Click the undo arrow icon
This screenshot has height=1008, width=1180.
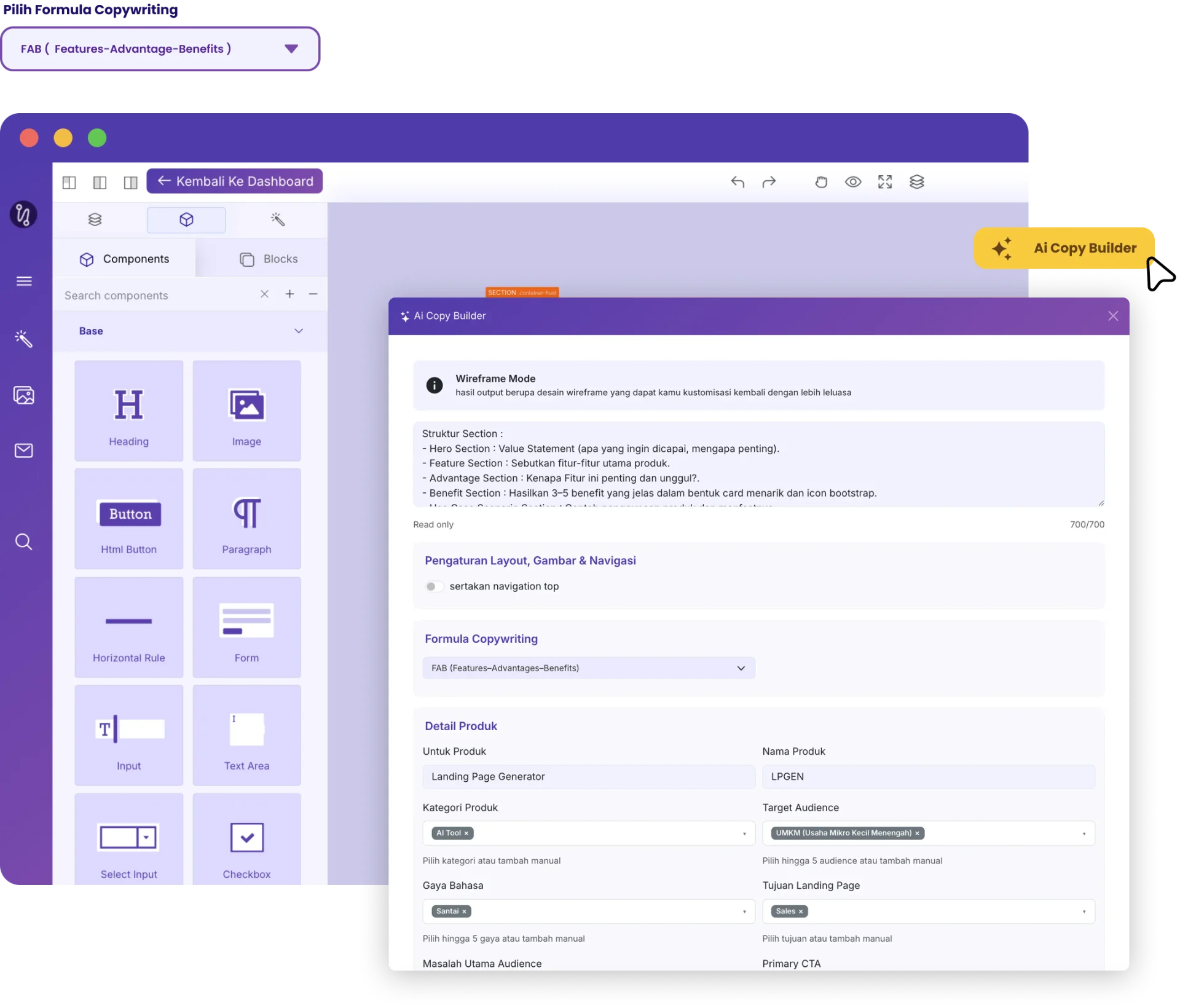click(737, 182)
